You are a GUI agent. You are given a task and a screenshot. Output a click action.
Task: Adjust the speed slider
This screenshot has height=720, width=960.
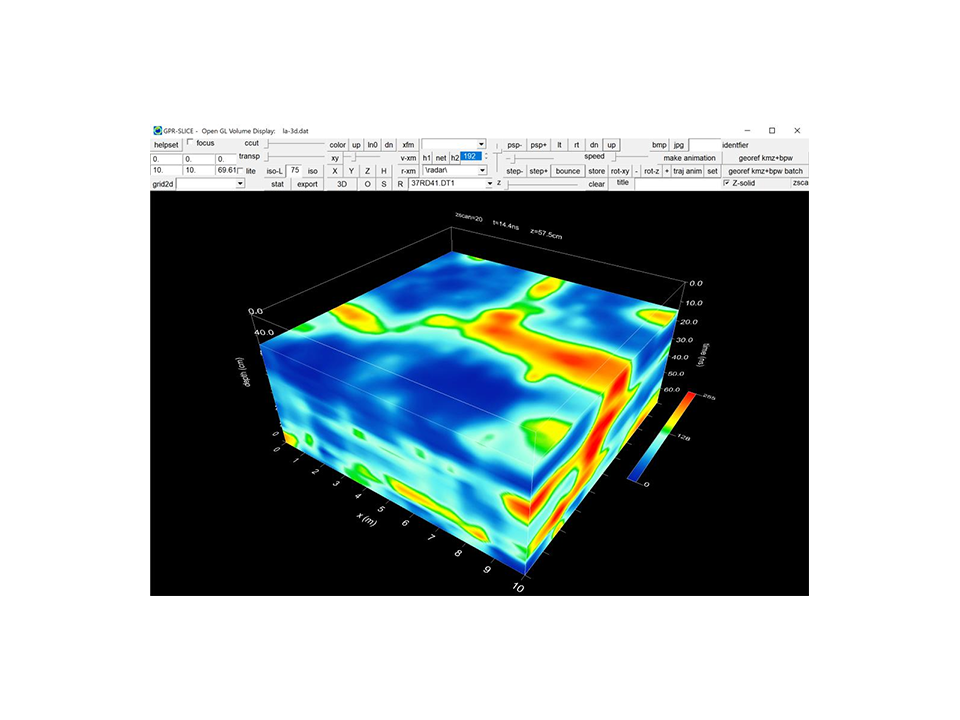(614, 157)
